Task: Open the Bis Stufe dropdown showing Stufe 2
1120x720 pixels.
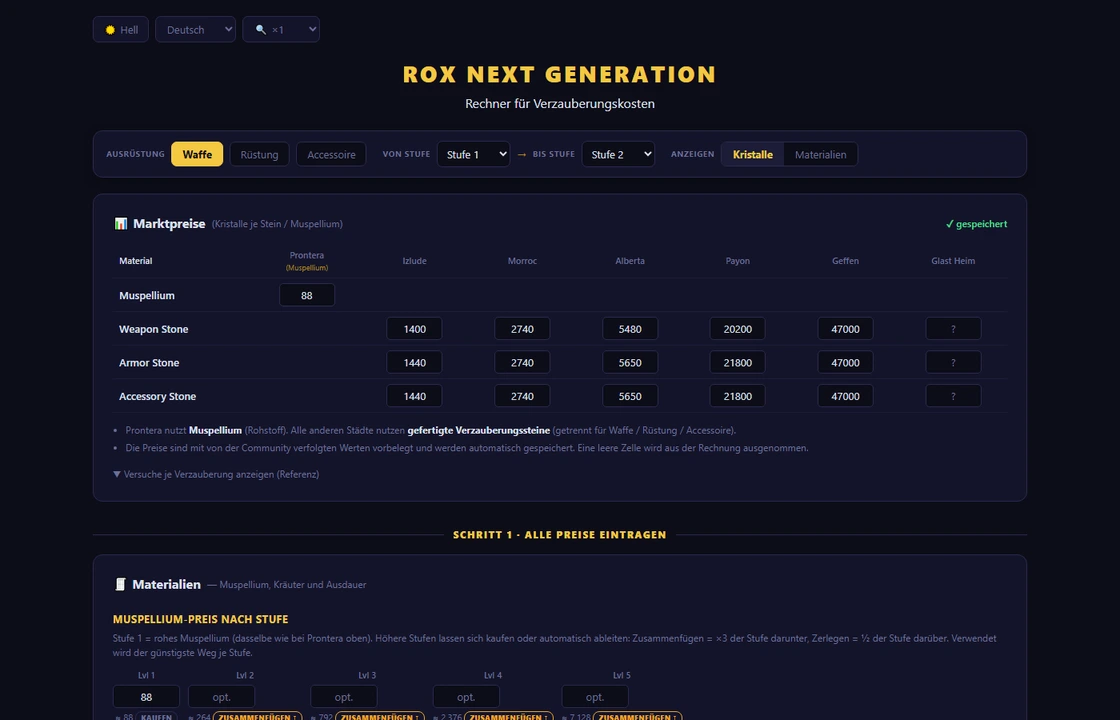Action: (x=618, y=154)
